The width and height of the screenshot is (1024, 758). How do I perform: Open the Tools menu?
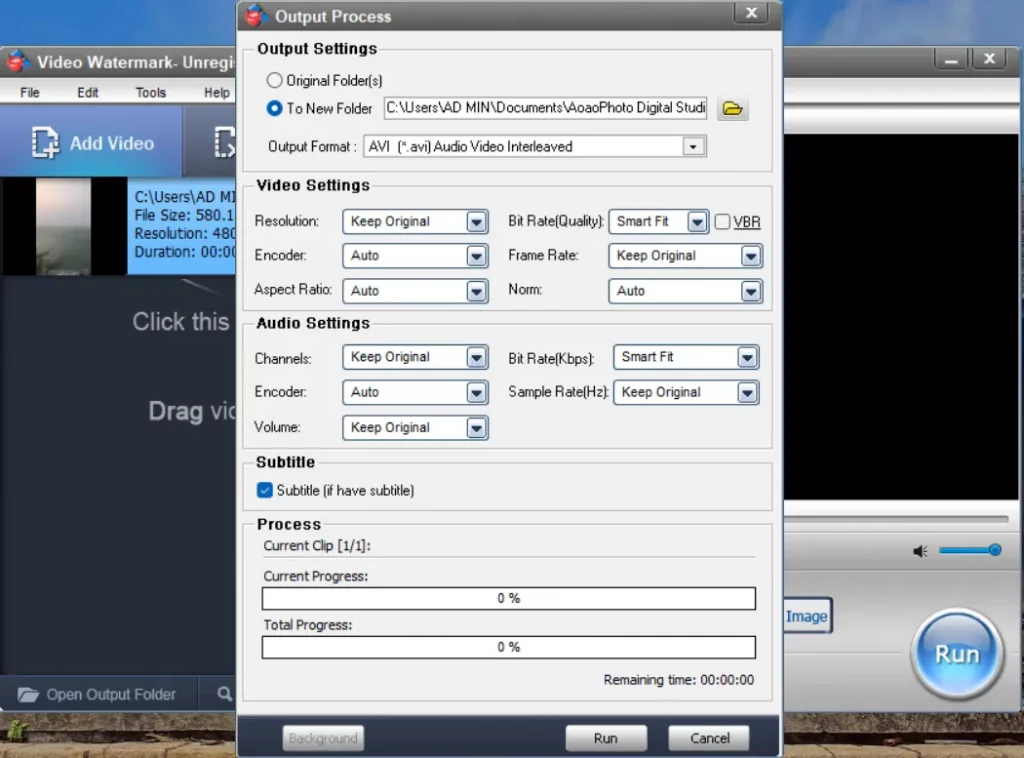pos(151,92)
